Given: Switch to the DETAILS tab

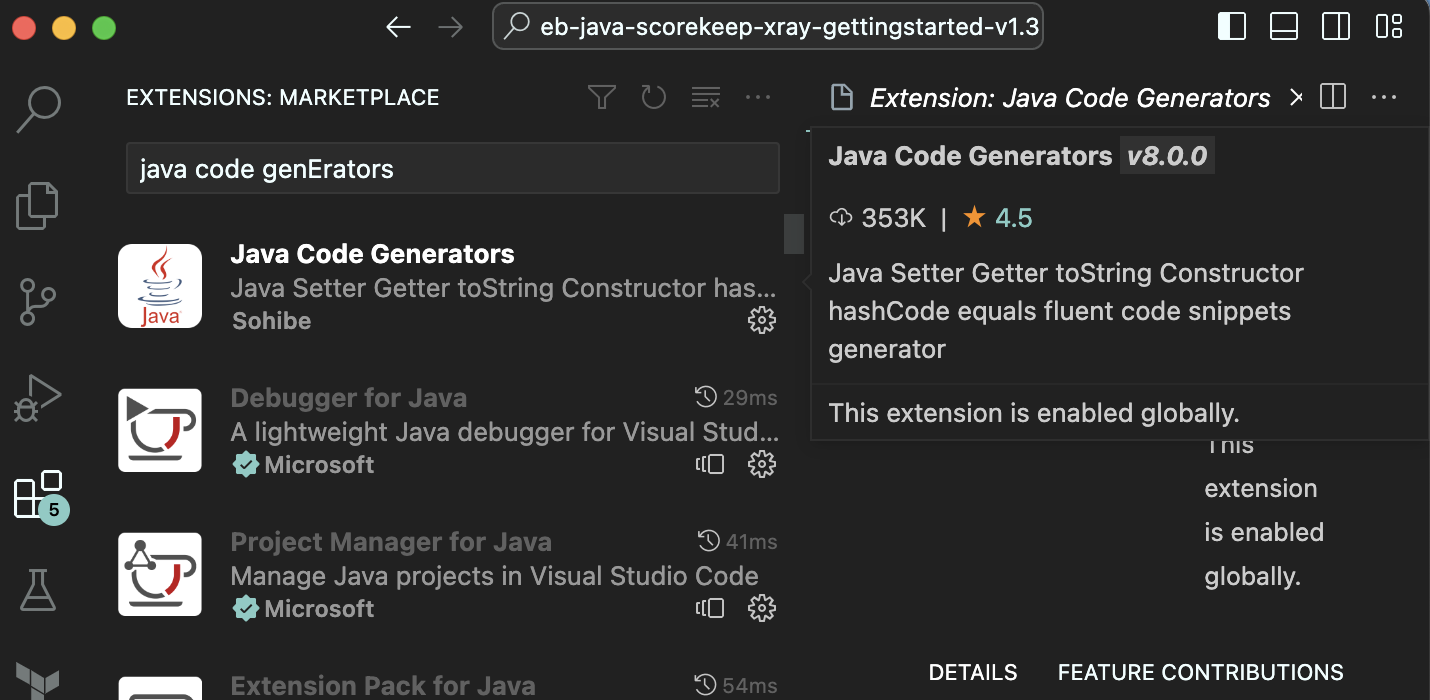Looking at the screenshot, I should [973, 673].
